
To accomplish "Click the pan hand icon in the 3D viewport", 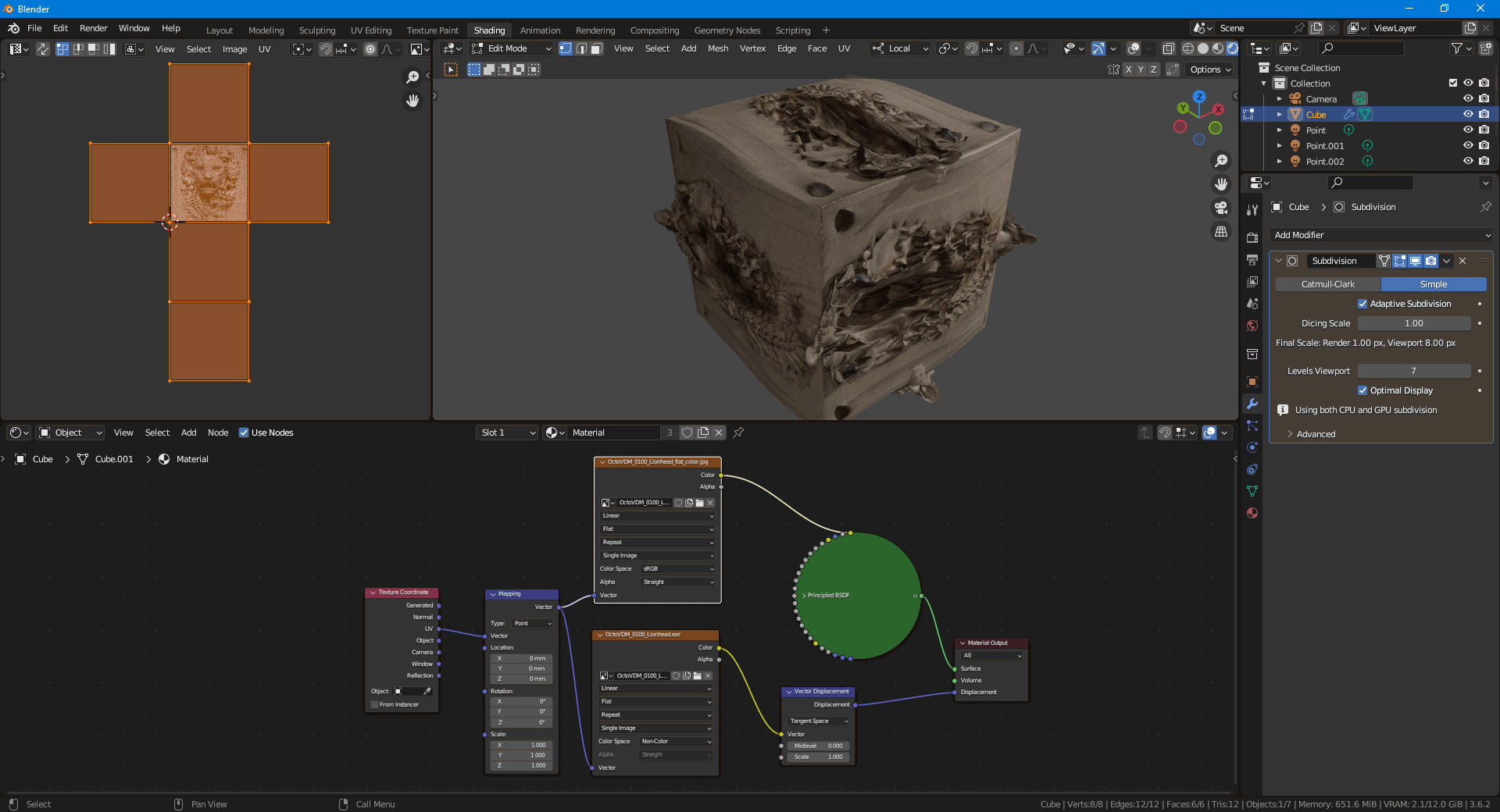I will pyautogui.click(x=1220, y=184).
